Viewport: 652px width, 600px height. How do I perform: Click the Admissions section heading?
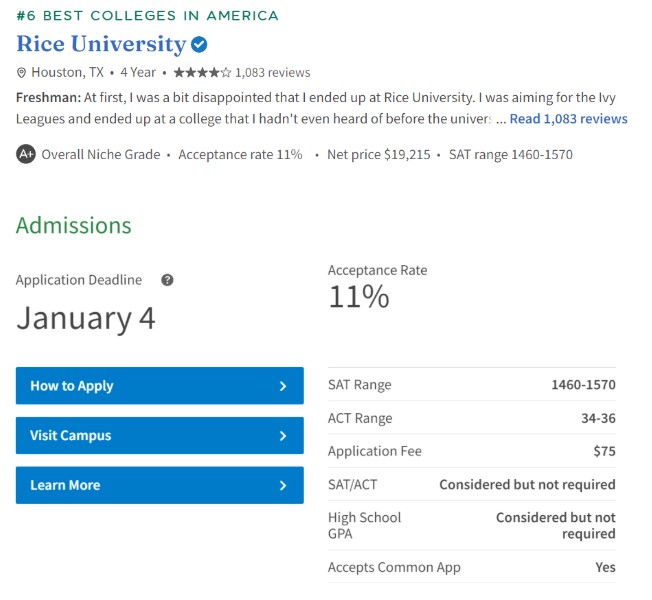click(x=74, y=225)
